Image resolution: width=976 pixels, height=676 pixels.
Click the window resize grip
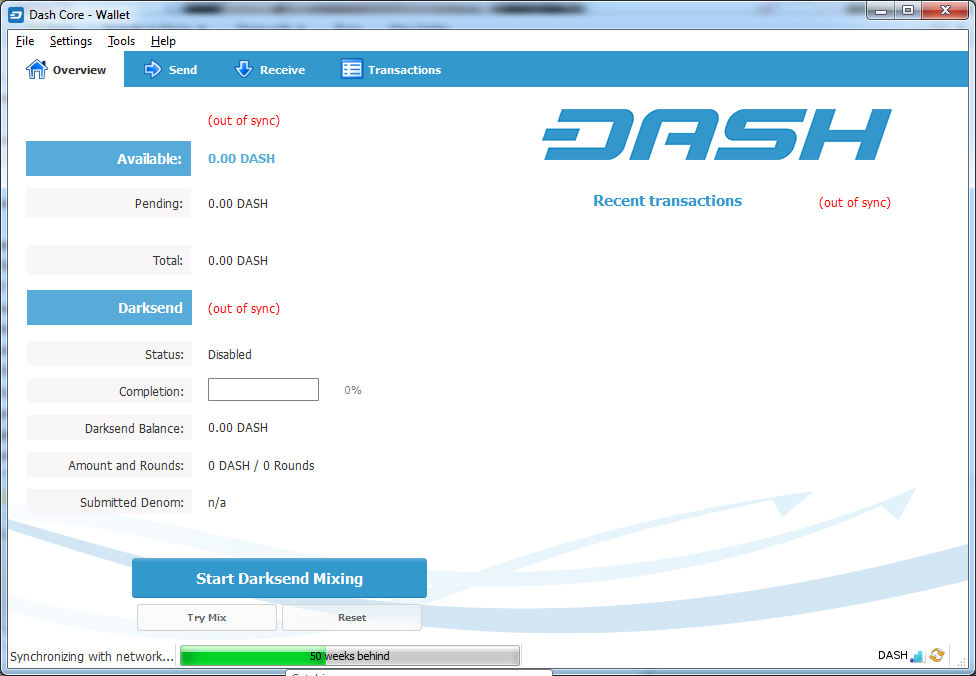point(962,662)
